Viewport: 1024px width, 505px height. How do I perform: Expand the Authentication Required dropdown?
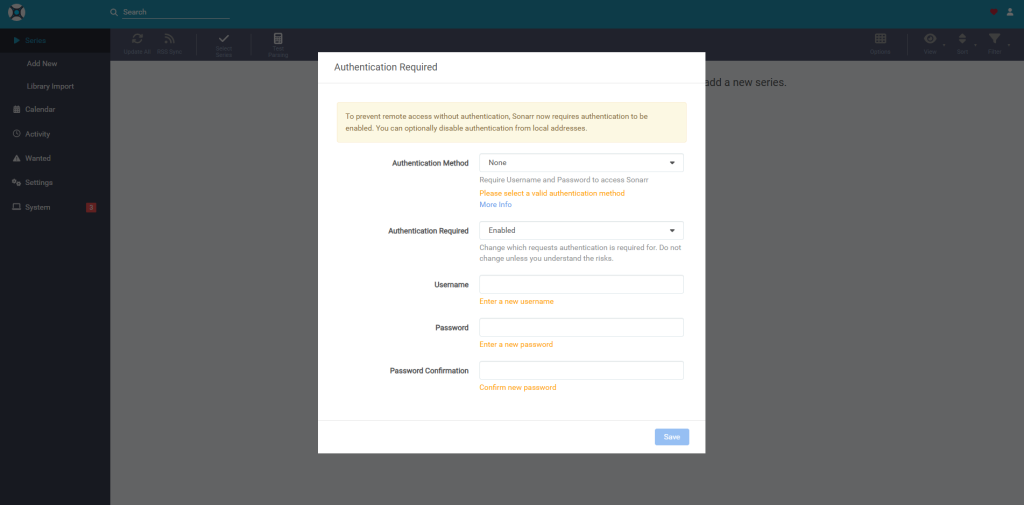click(581, 230)
